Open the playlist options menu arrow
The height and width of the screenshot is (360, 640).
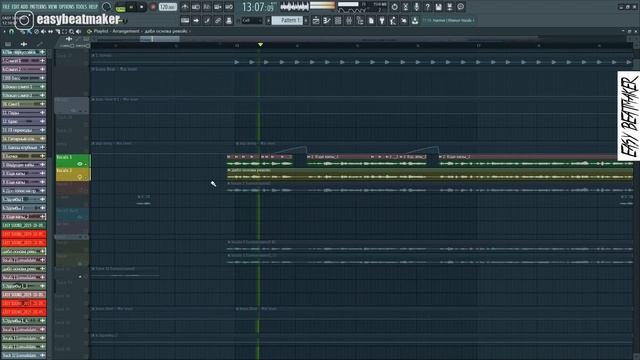pos(4,31)
